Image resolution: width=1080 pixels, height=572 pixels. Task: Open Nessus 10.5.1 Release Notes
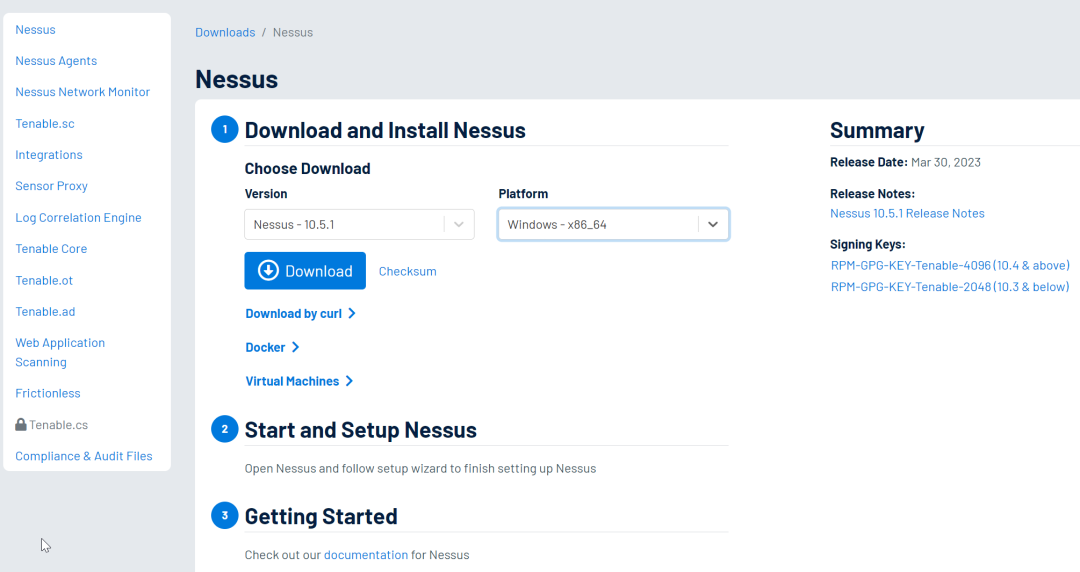pos(907,214)
